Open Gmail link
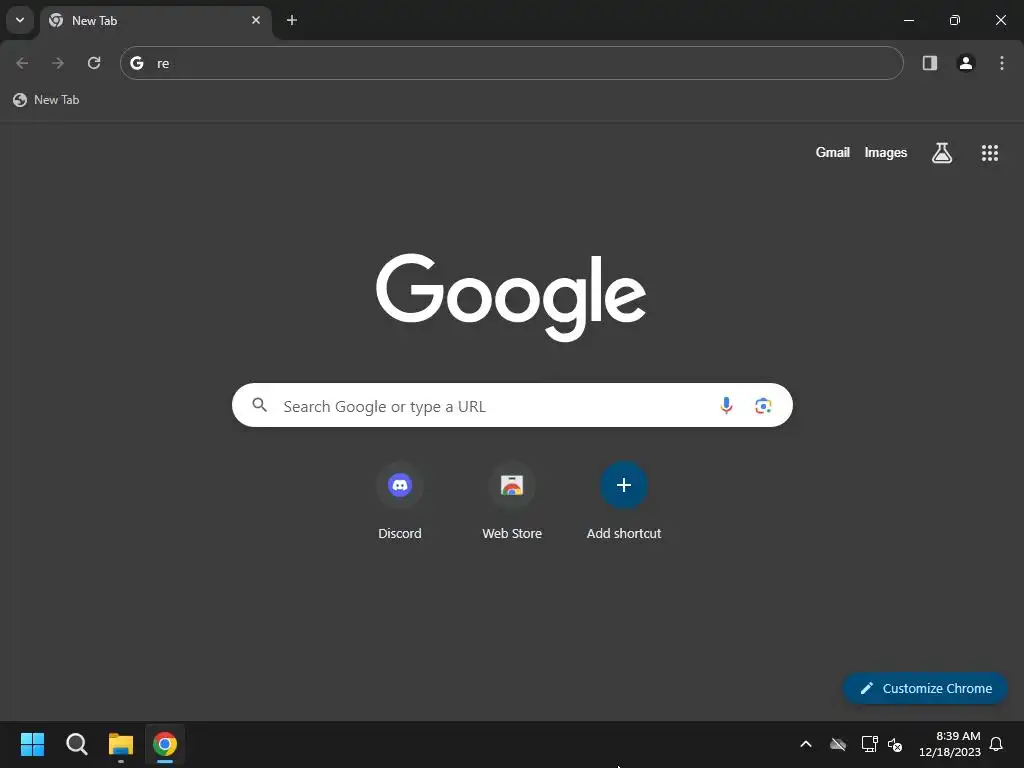This screenshot has height=768, width=1024. tap(833, 152)
